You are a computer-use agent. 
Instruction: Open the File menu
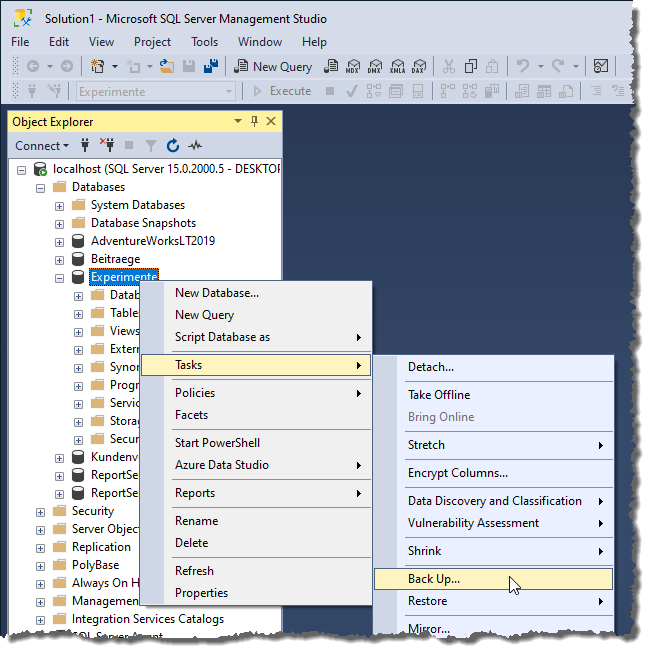click(x=20, y=42)
